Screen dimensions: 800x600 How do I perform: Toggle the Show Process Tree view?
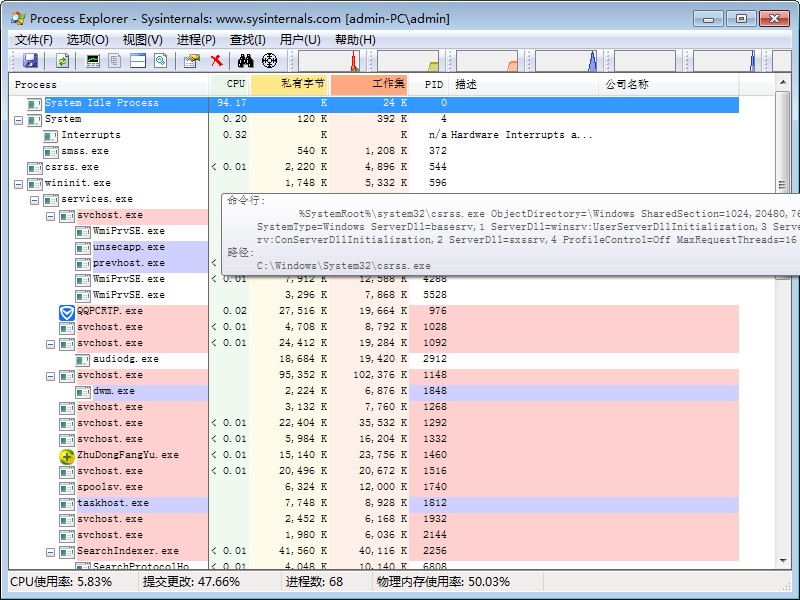113,61
